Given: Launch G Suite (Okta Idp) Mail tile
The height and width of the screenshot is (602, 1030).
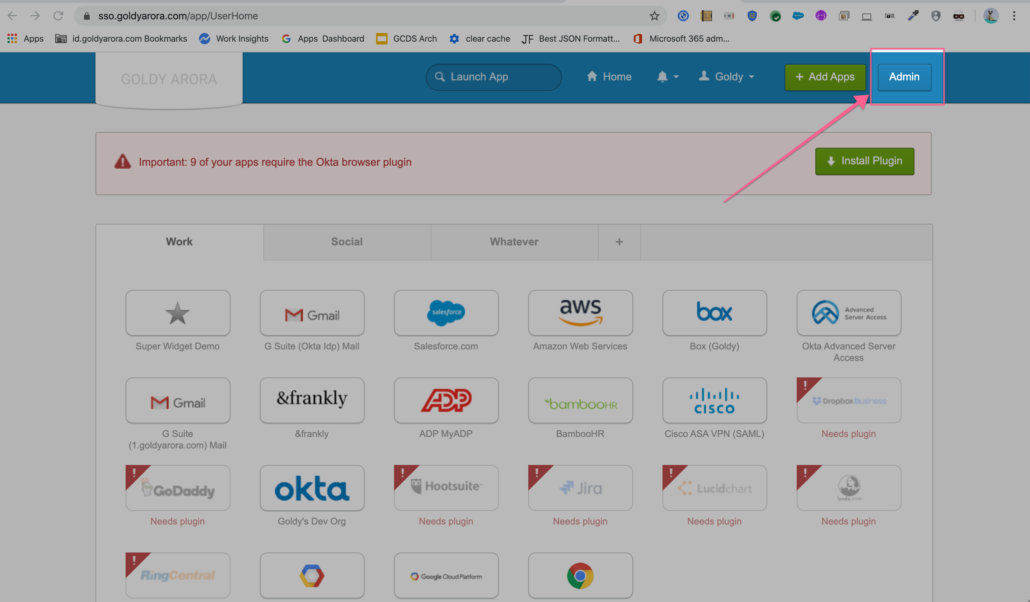Looking at the screenshot, I should point(312,313).
